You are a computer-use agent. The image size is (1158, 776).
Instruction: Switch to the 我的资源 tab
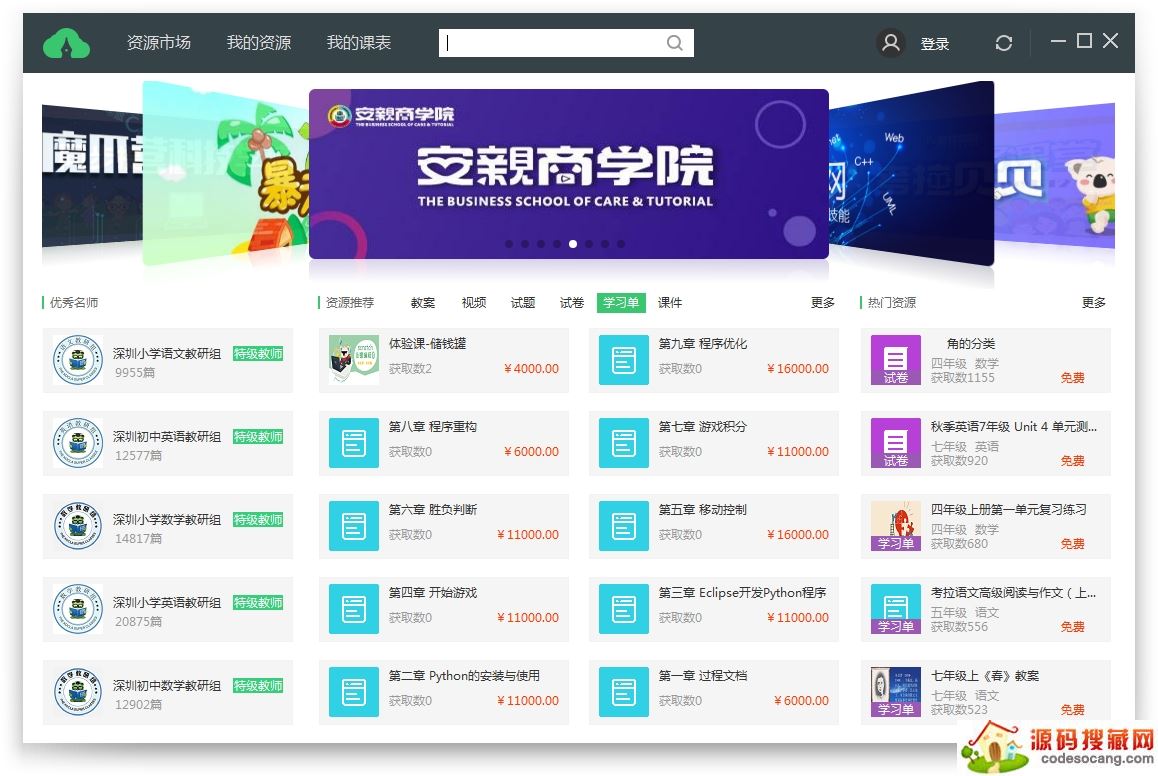[258, 43]
